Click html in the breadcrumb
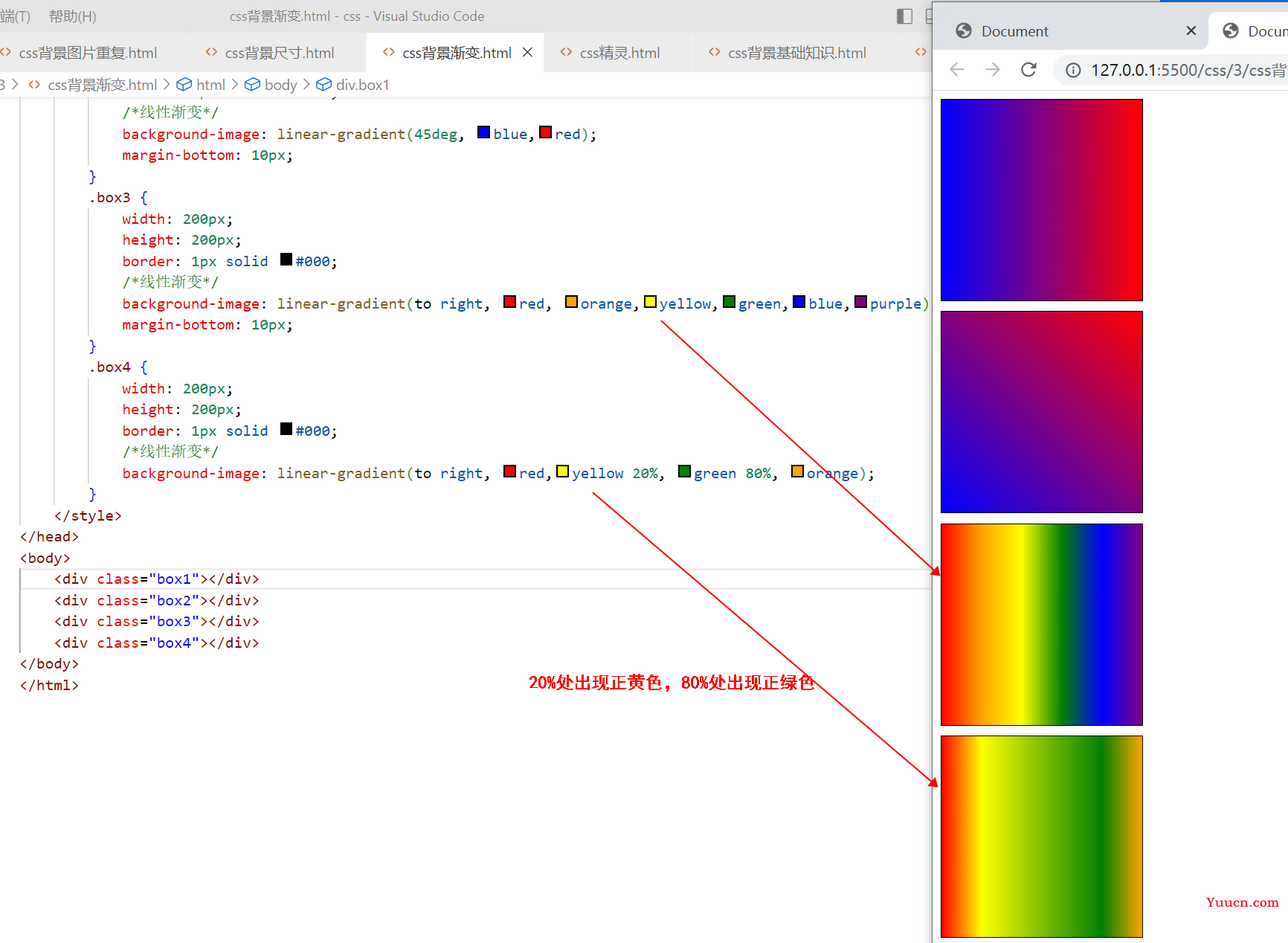The width and height of the screenshot is (1288, 943). click(210, 85)
